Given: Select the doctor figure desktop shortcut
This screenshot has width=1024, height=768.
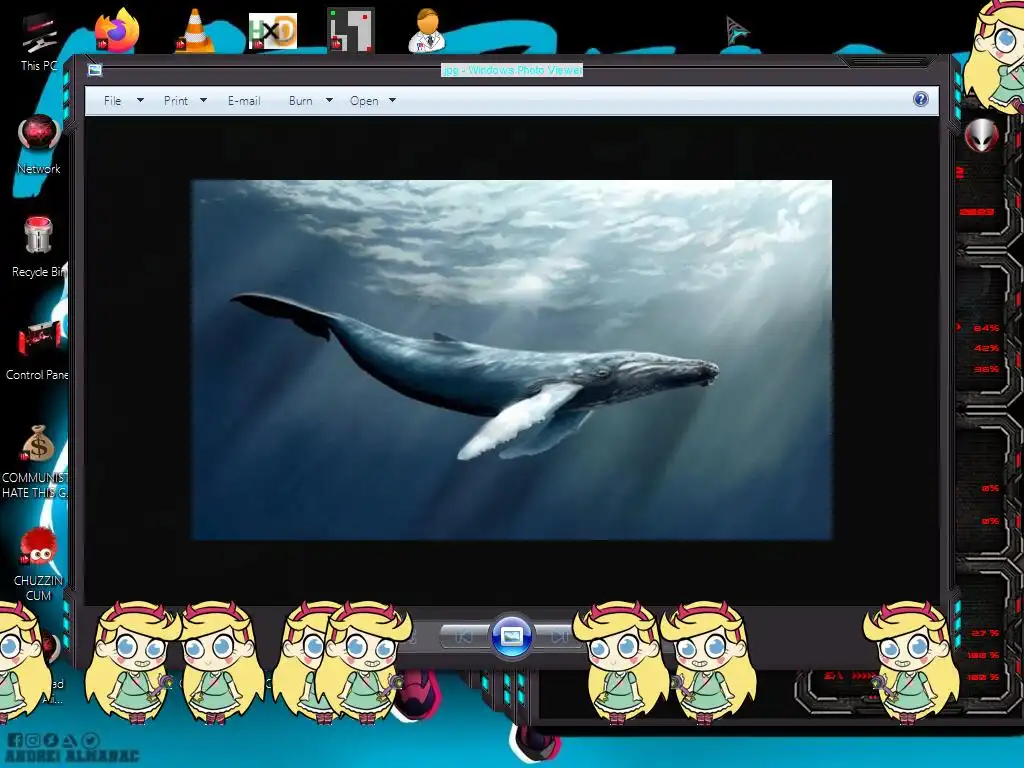Looking at the screenshot, I should coord(428,30).
